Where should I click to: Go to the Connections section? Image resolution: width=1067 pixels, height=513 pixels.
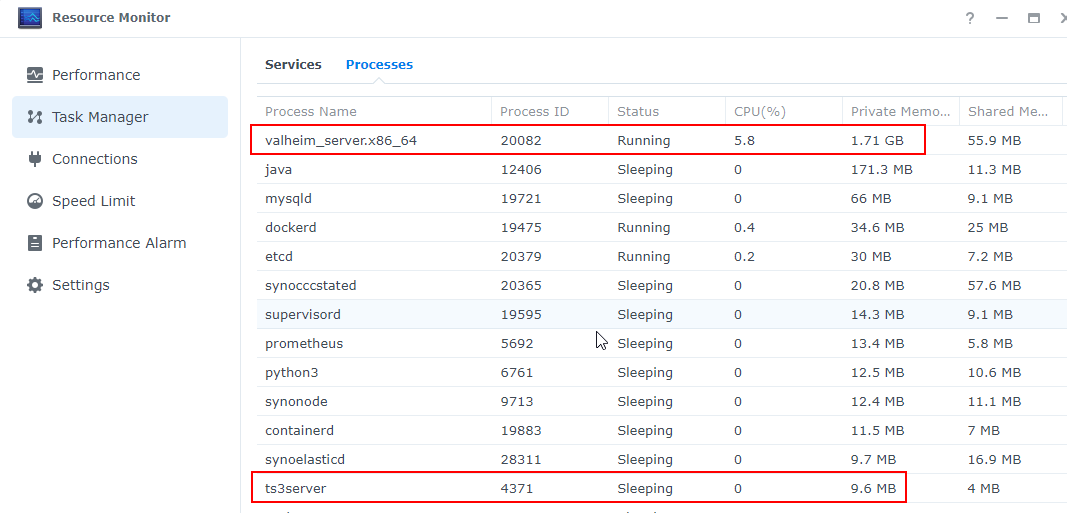tap(120, 159)
